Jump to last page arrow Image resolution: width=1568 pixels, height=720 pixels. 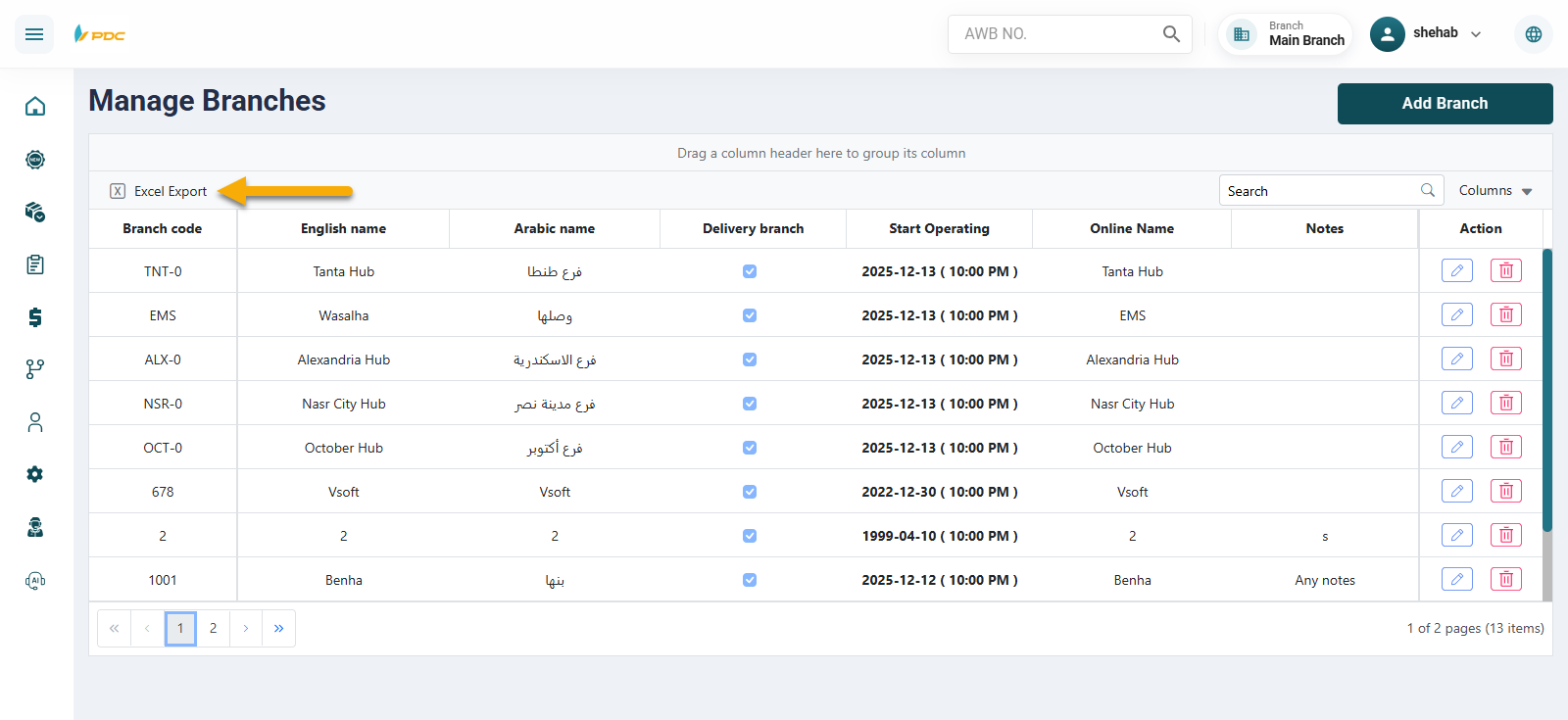click(x=278, y=628)
